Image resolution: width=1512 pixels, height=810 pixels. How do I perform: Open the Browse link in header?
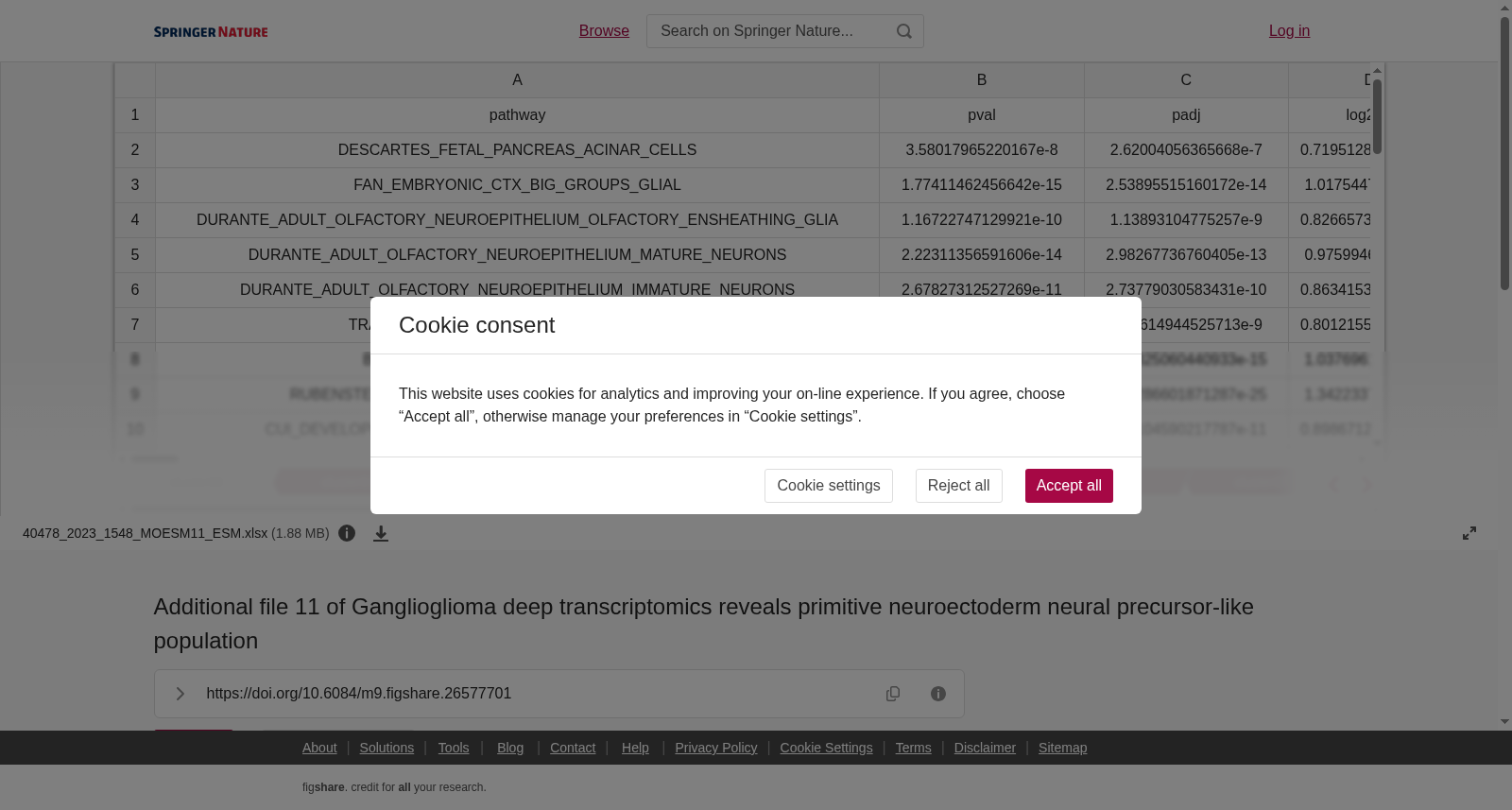pyautogui.click(x=604, y=31)
